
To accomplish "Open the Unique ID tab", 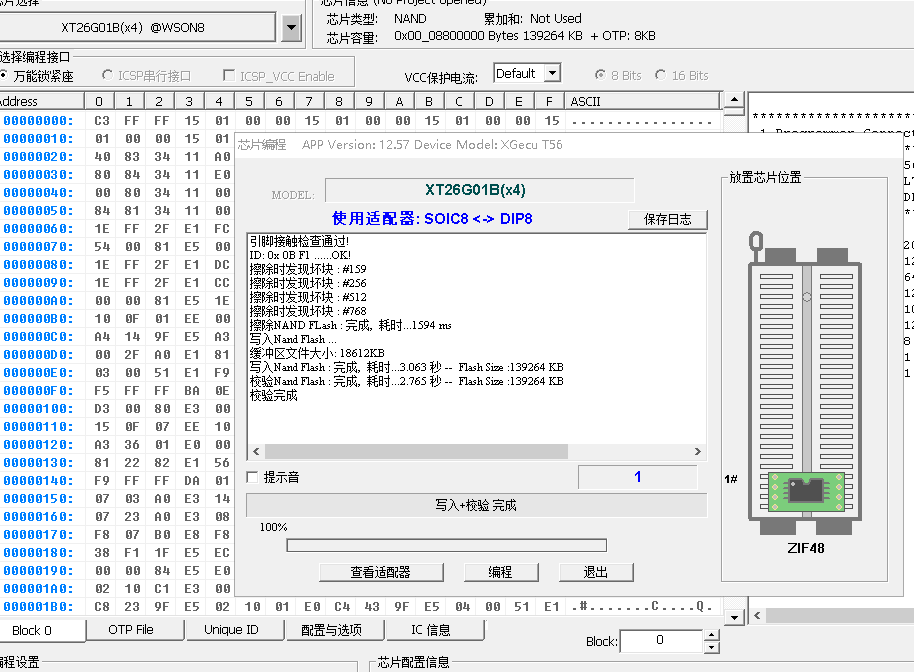I will tap(230, 630).
